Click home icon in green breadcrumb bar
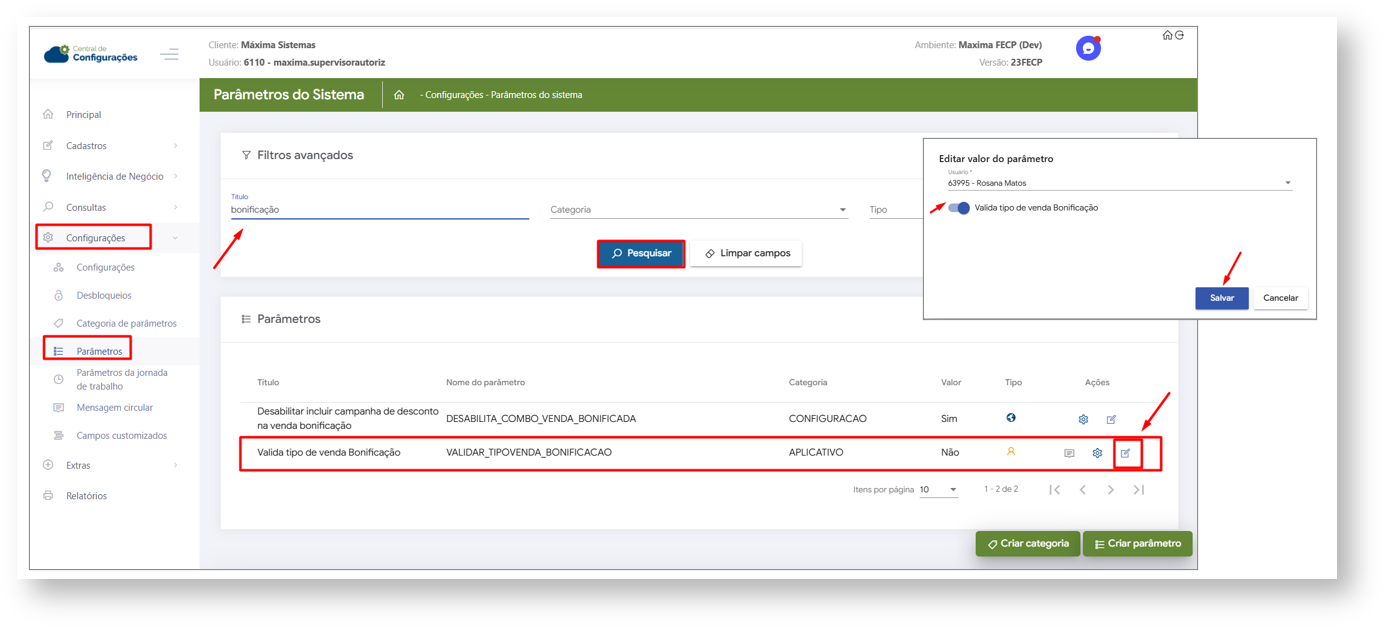The height and width of the screenshot is (627, 1385). (x=399, y=95)
